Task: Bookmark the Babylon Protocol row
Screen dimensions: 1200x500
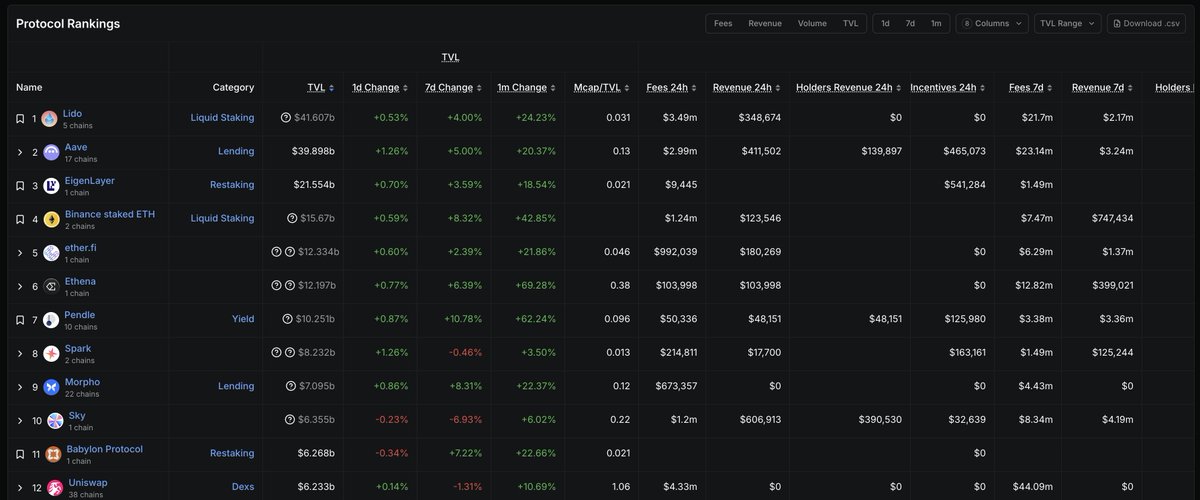Action: click(20, 454)
